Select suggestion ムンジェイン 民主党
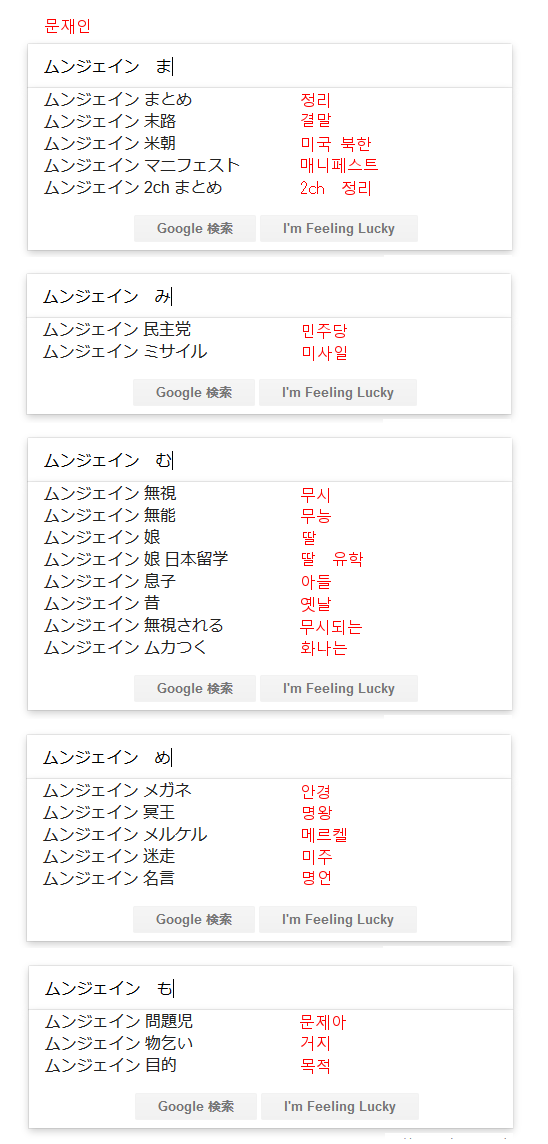 coord(117,331)
